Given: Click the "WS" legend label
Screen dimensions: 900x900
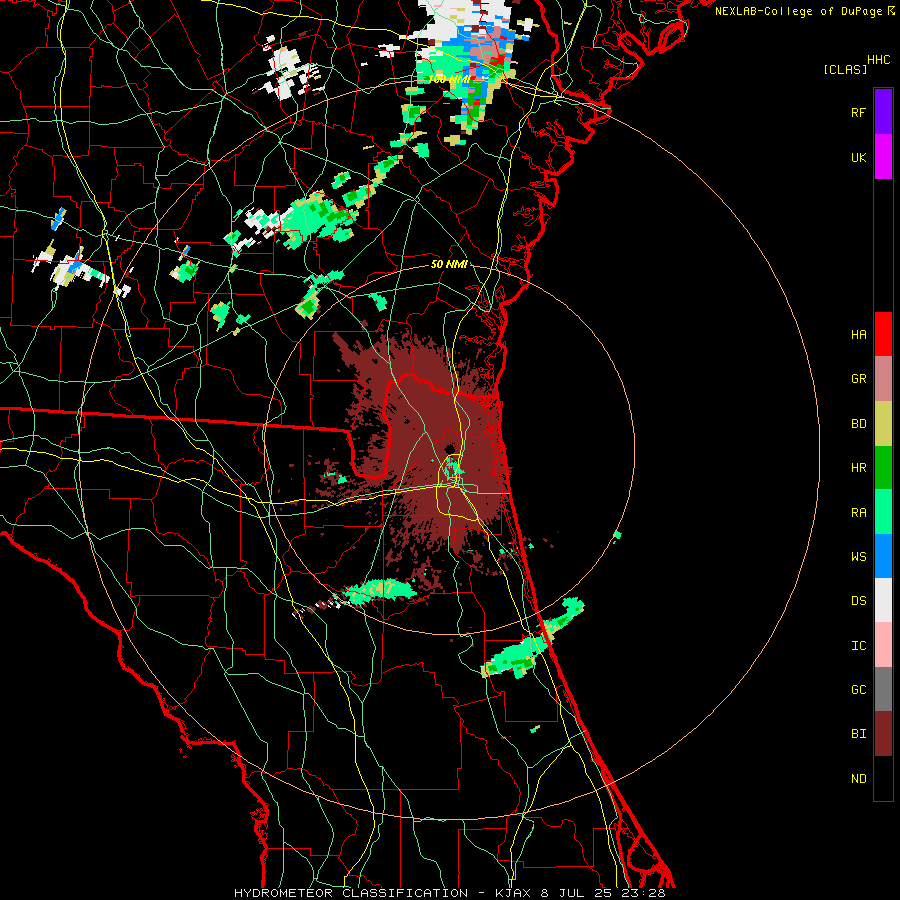Looking at the screenshot, I should click(x=858, y=557).
